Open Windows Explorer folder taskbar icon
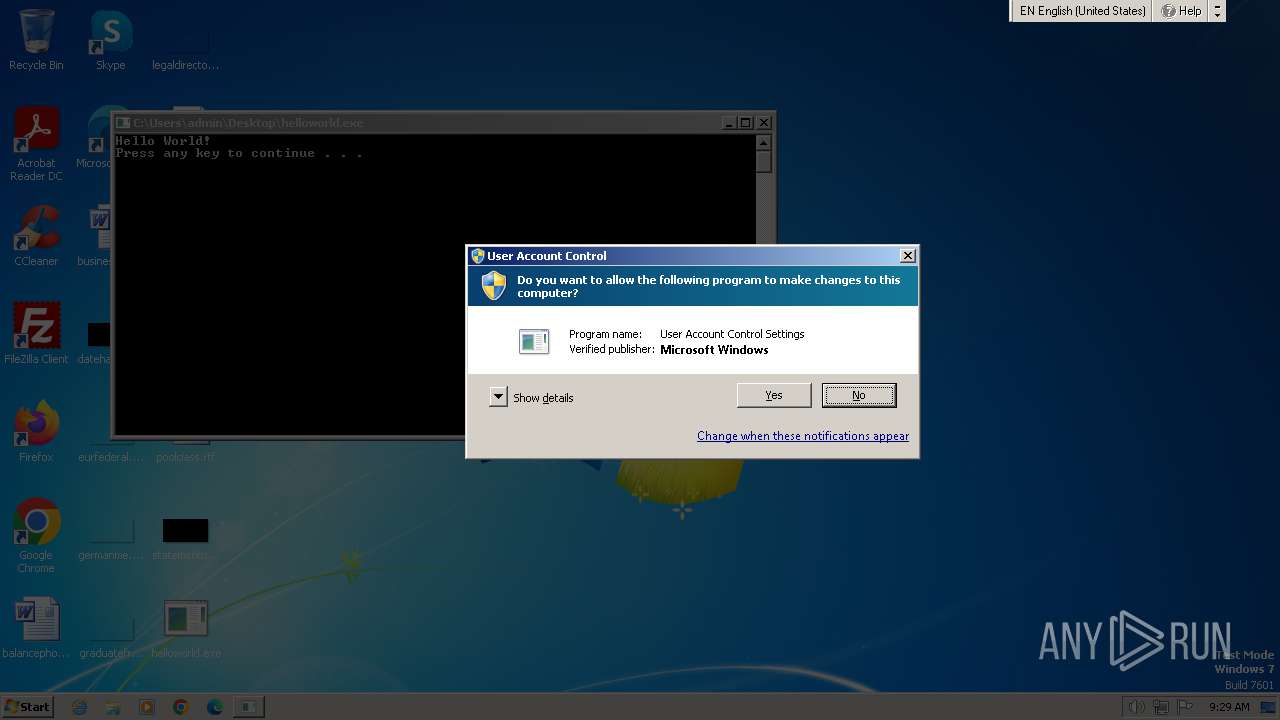The image size is (1280, 720). pos(113,707)
